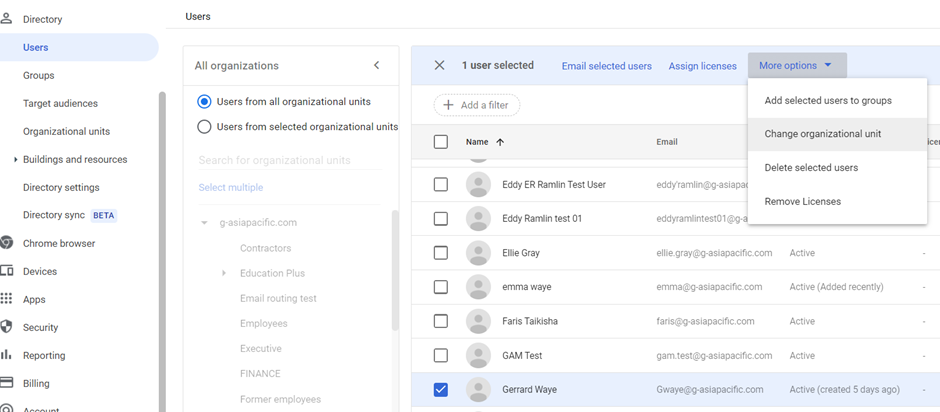The image size is (940, 412).
Task: Click the organizational units list scrollbar
Action: point(394,270)
